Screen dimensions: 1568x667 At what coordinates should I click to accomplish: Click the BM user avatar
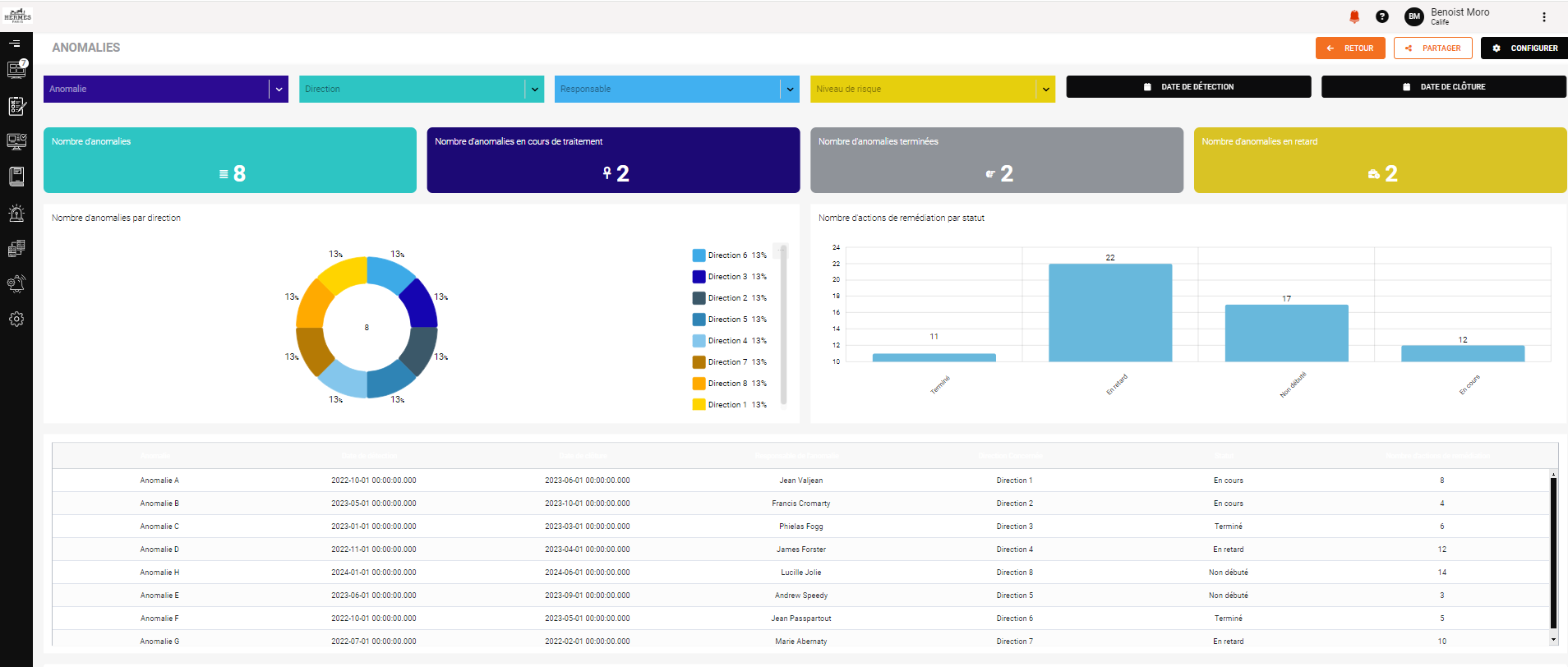coord(1414,16)
